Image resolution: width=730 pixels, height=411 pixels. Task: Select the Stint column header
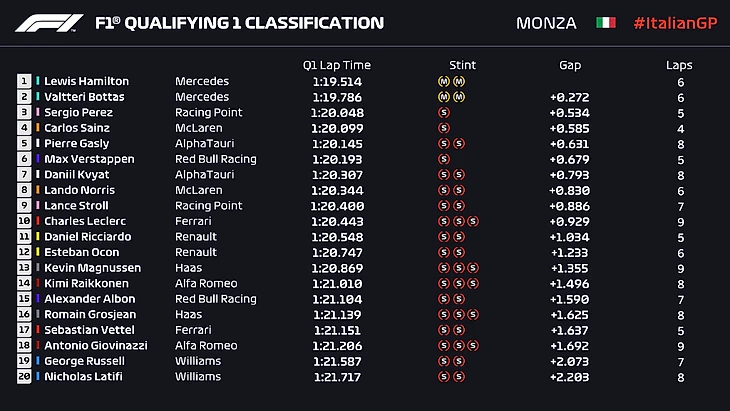point(463,64)
